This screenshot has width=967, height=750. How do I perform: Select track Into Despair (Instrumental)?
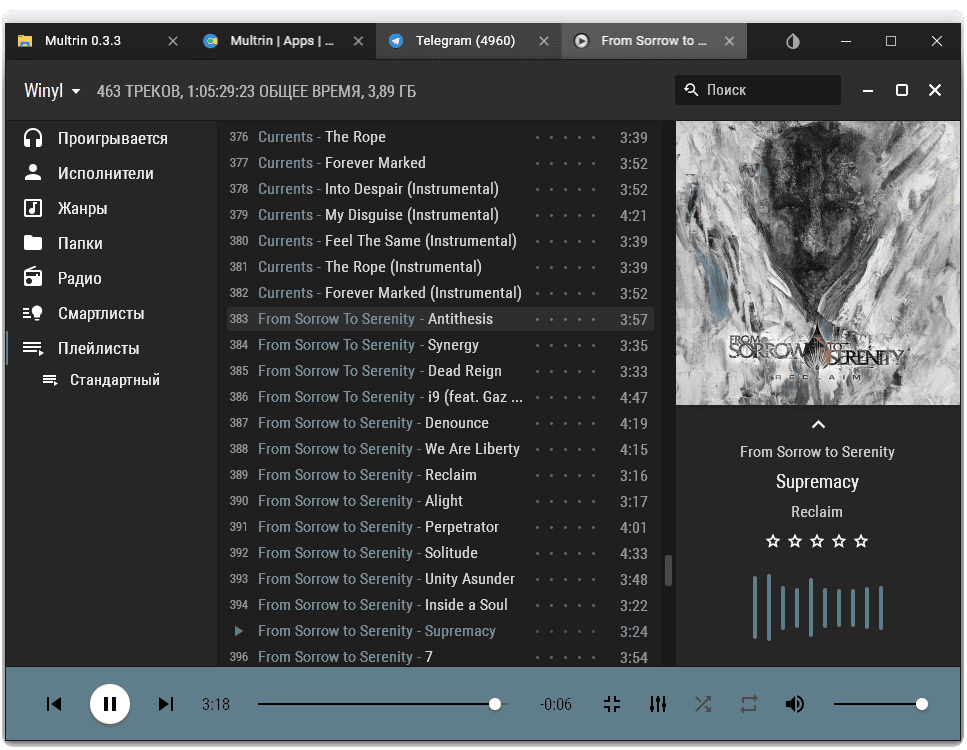[x=440, y=189]
